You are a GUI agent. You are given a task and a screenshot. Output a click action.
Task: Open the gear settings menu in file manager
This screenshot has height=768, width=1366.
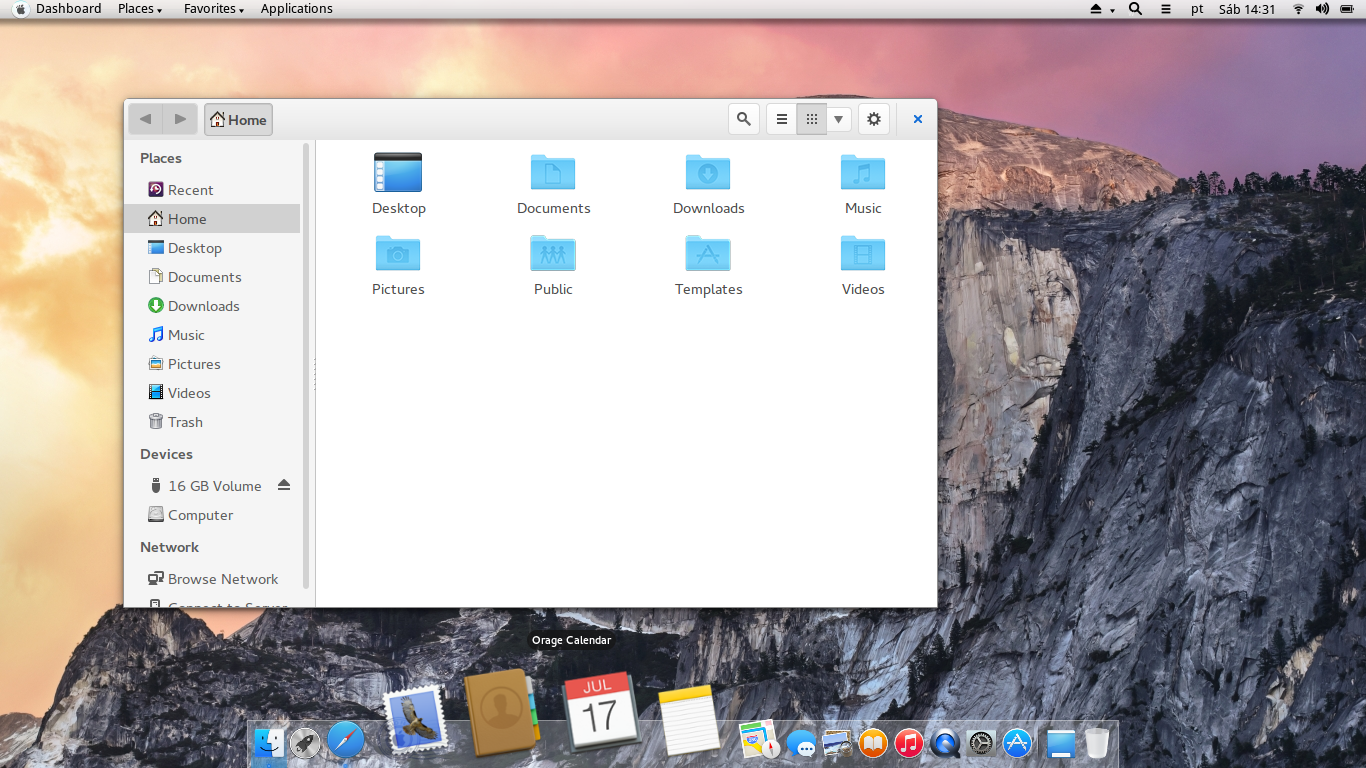click(874, 119)
